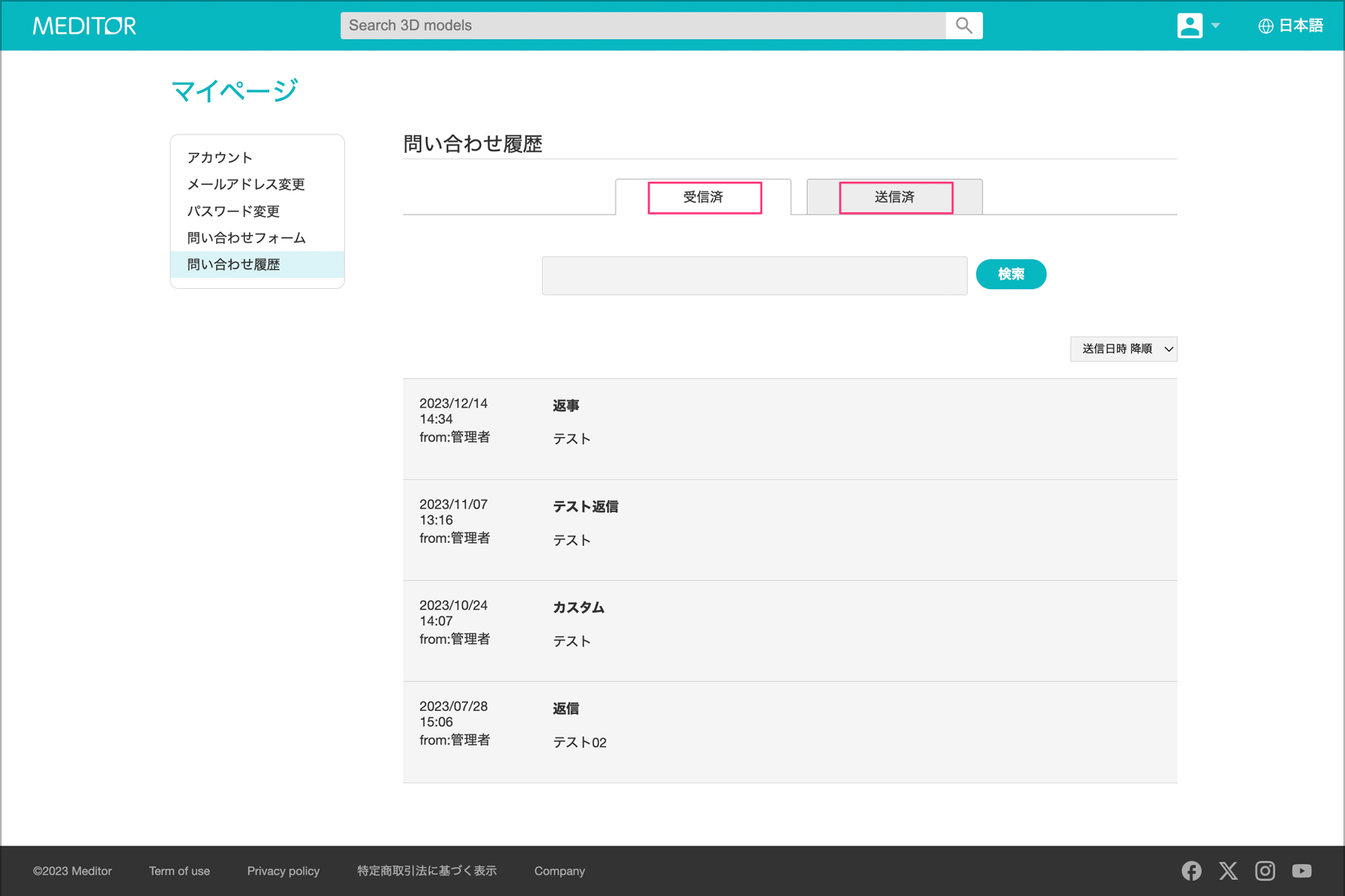Image resolution: width=1345 pixels, height=896 pixels.
Task: Click the globe language icon
Action: (x=1266, y=26)
